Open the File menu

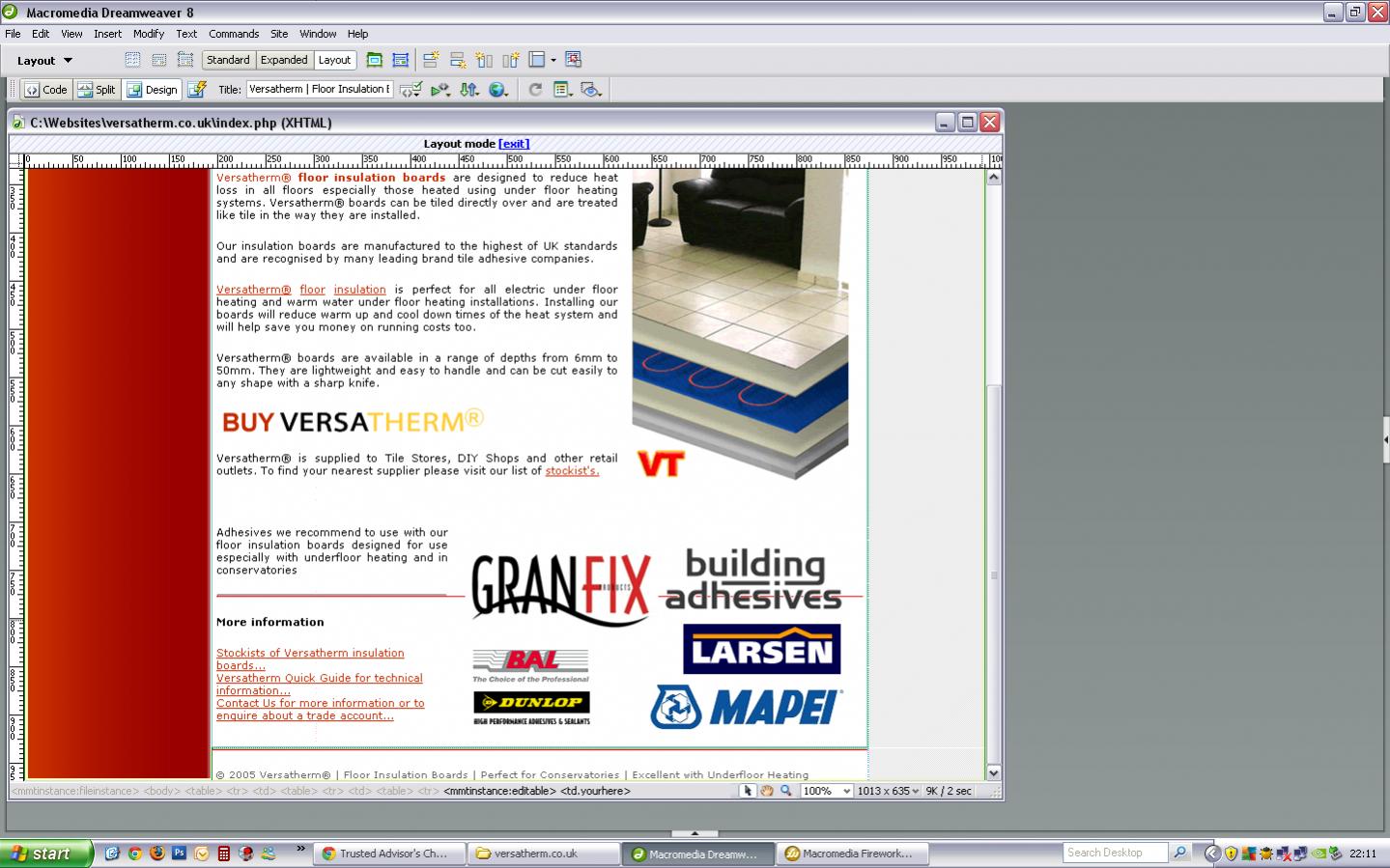(x=13, y=34)
